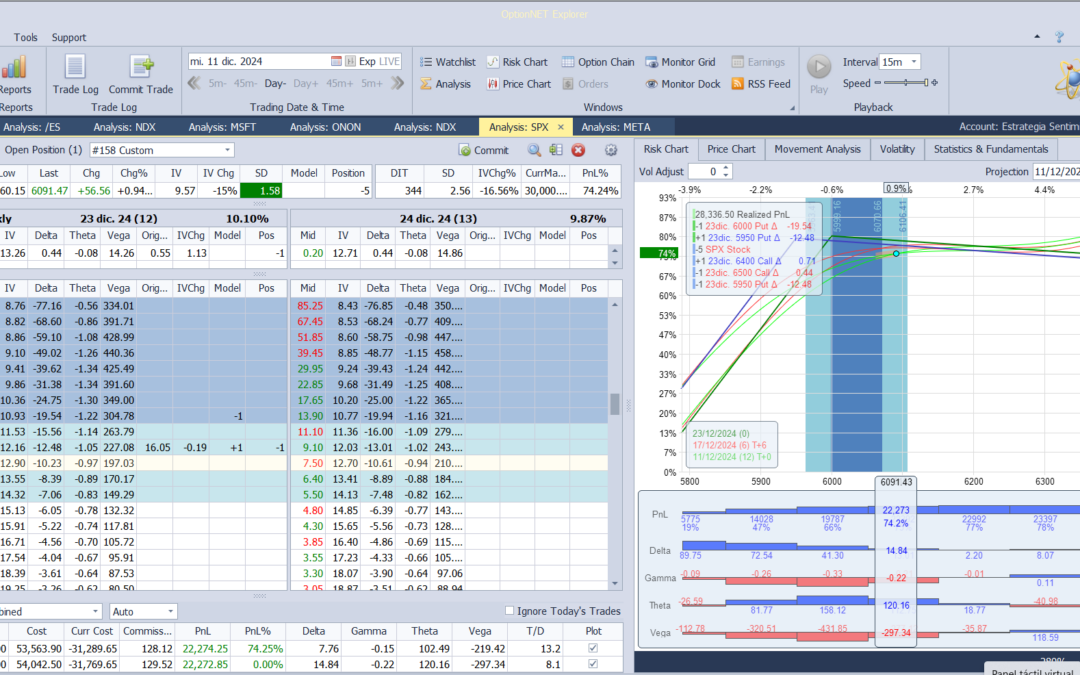Click the settings gear icon beside Commit
This screenshot has width=1080, height=675.
pyautogui.click(x=610, y=150)
